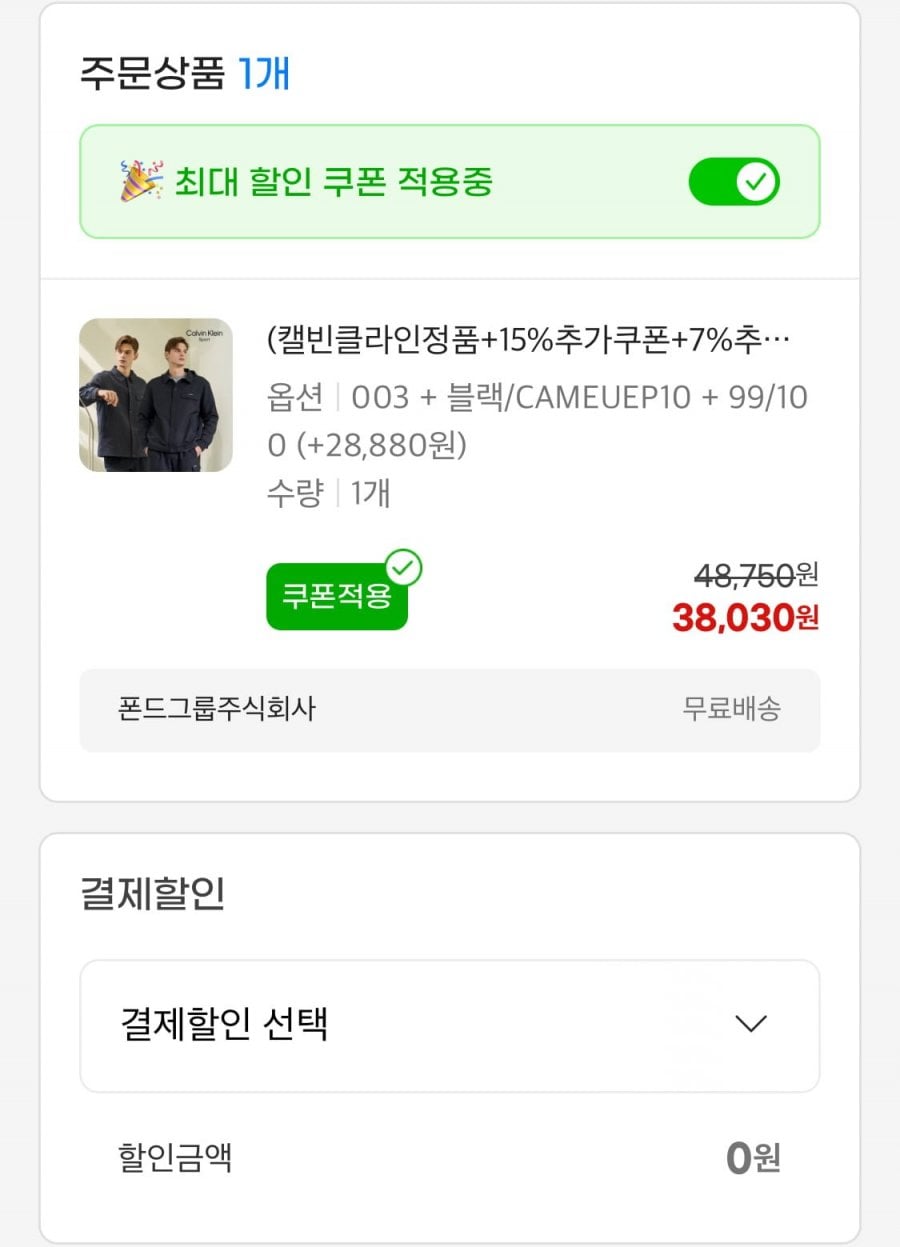Screen dimensions: 900x1247
Task: Tap the green 쿠폰적용 button
Action: pos(336,597)
